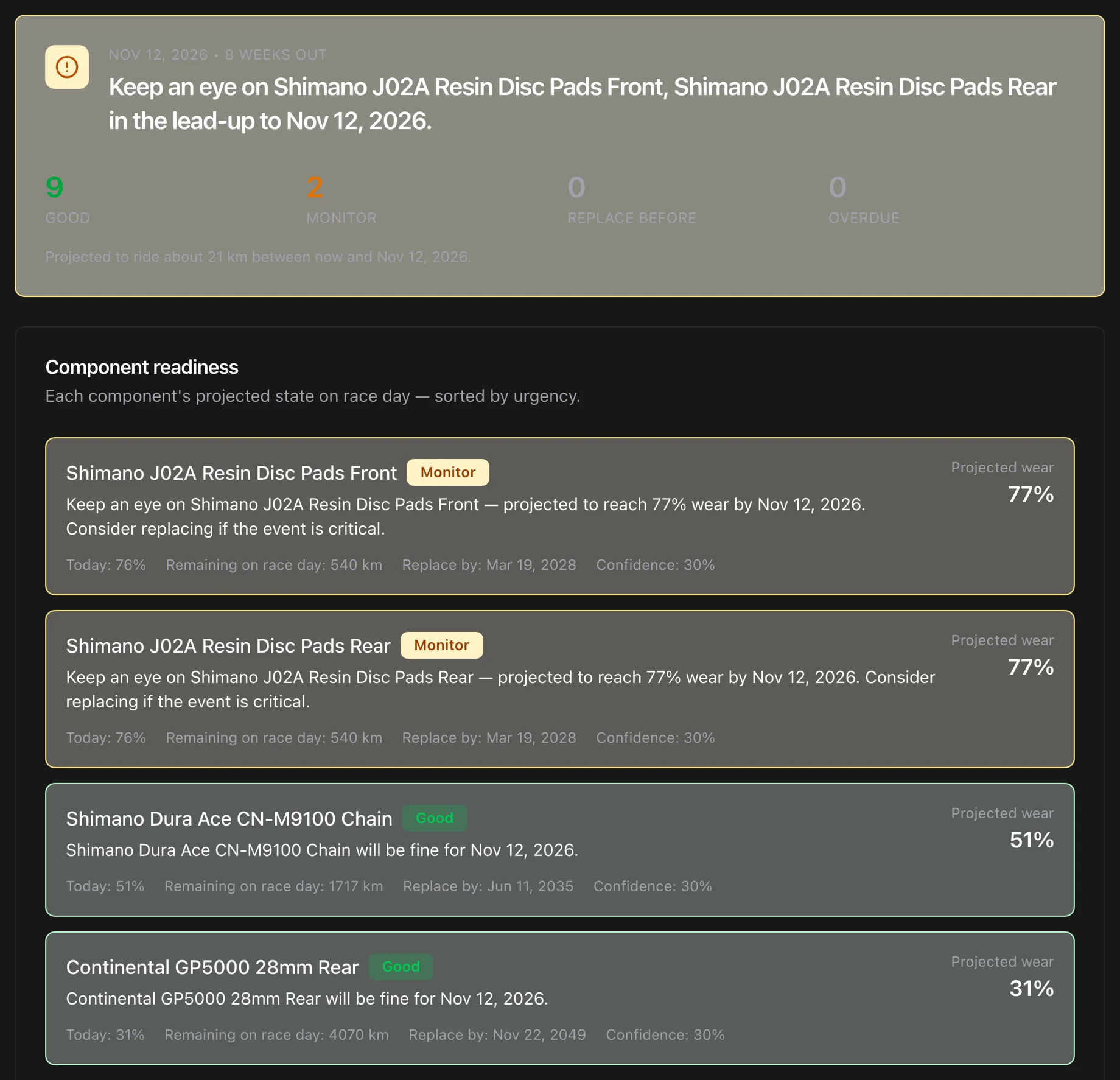1120x1080 pixels.
Task: Click the 77% projected wear on Pads Front
Action: pos(1031,494)
